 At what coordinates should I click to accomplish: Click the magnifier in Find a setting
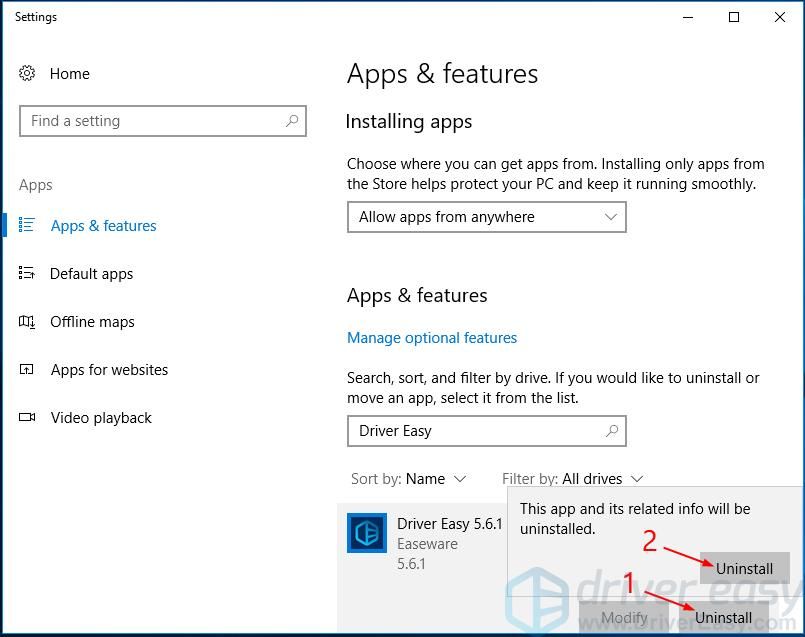(292, 121)
